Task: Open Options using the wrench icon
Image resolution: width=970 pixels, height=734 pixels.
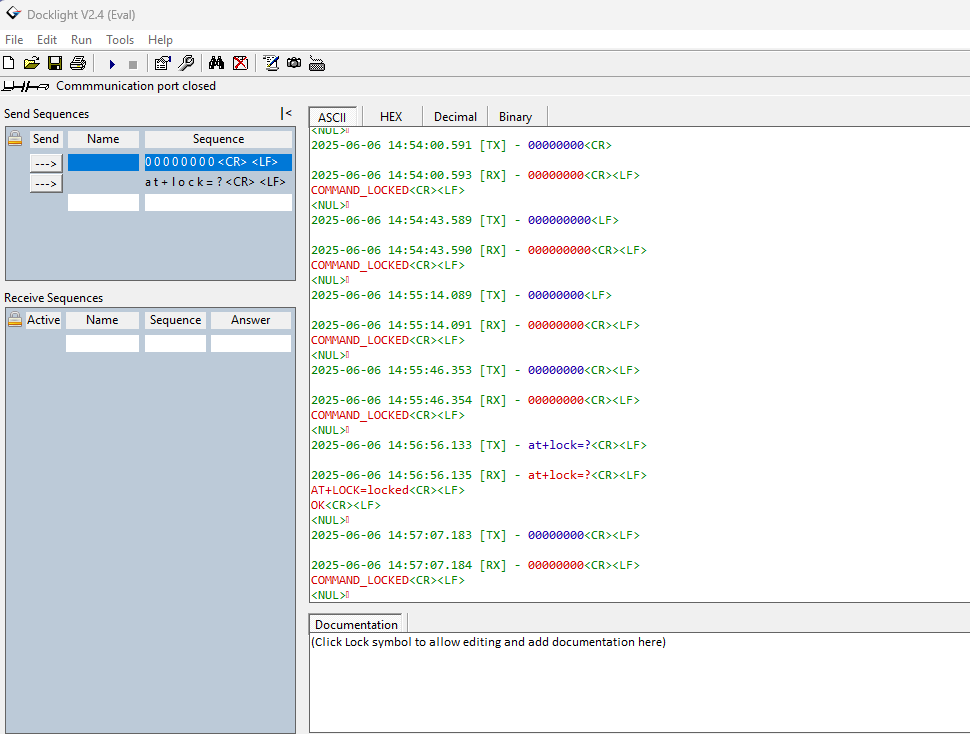Action: (187, 63)
